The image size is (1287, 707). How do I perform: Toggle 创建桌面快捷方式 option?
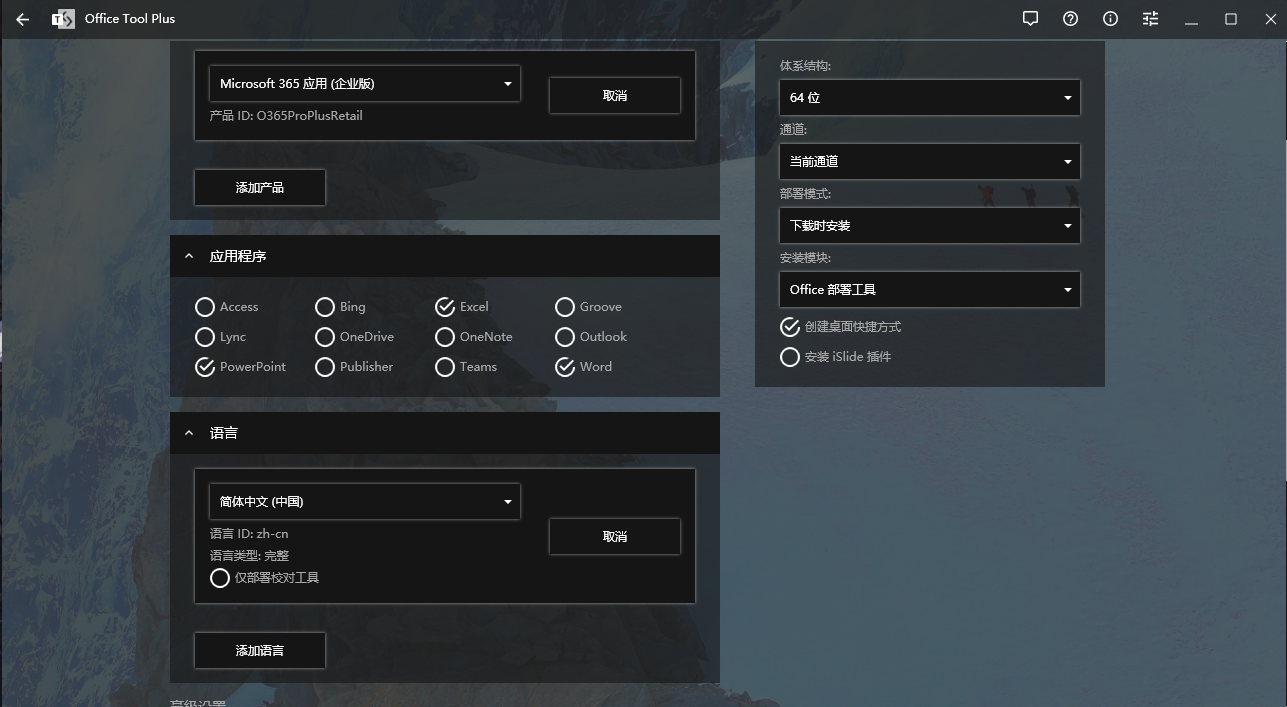790,327
